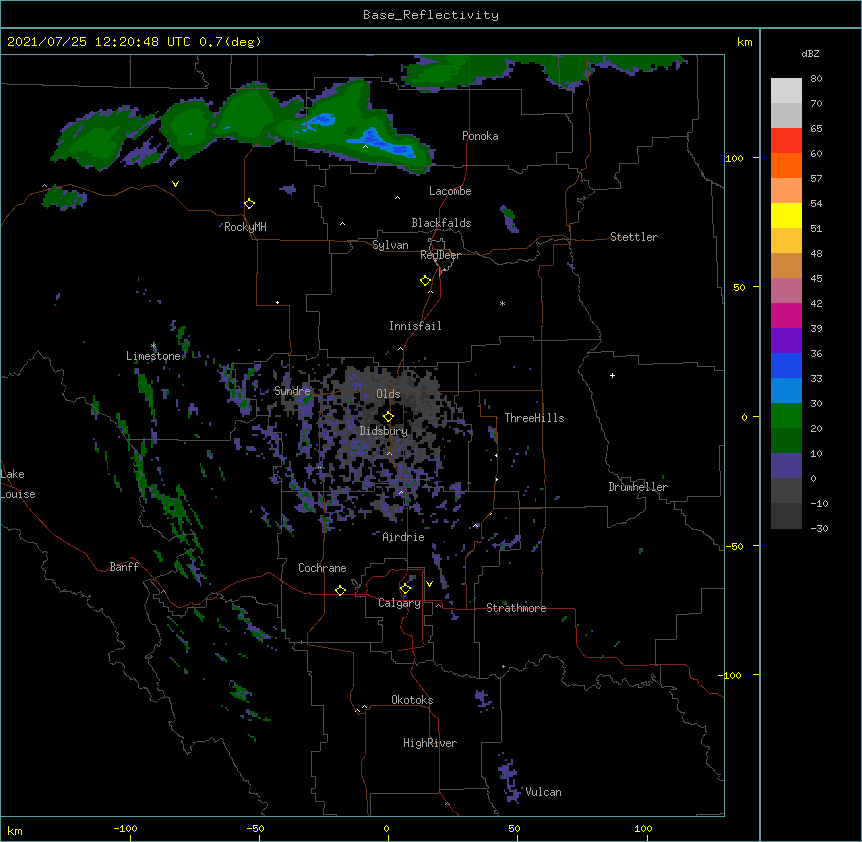Select the orange 57–60 dBZ legend swatch

click(786, 165)
